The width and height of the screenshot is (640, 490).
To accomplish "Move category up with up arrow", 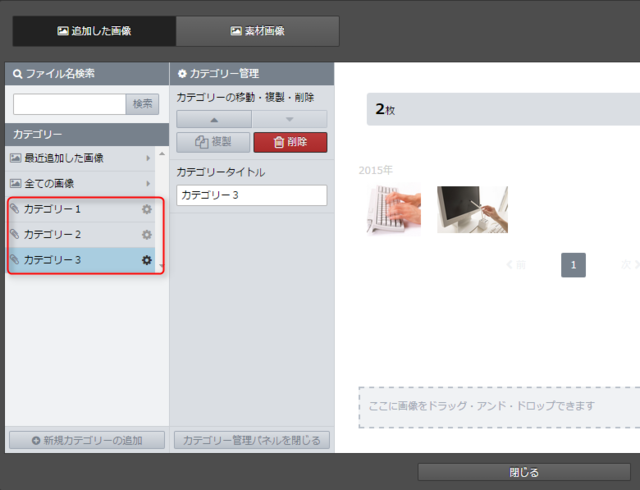I will (214, 119).
